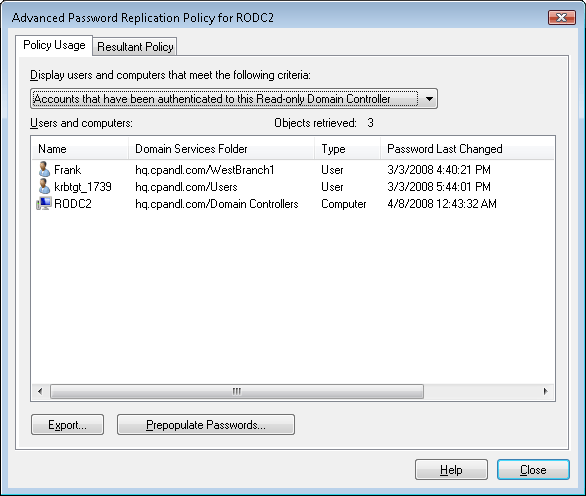The width and height of the screenshot is (586, 496).
Task: Click Prepopulate Passwords button
Action: [206, 425]
